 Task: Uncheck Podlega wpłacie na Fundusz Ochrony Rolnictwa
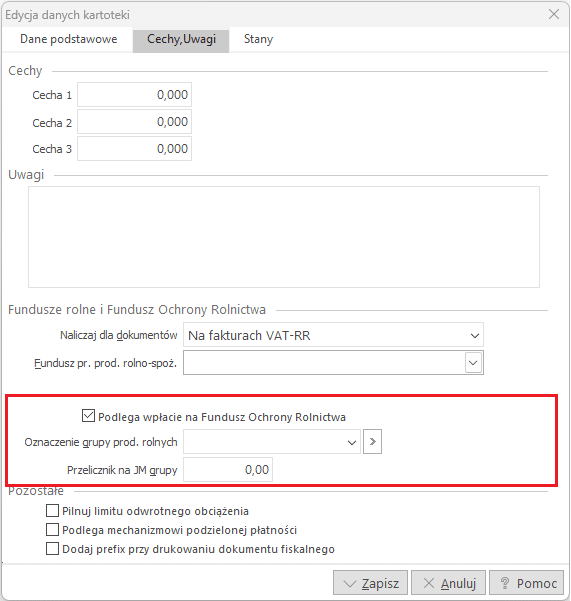[x=88, y=416]
